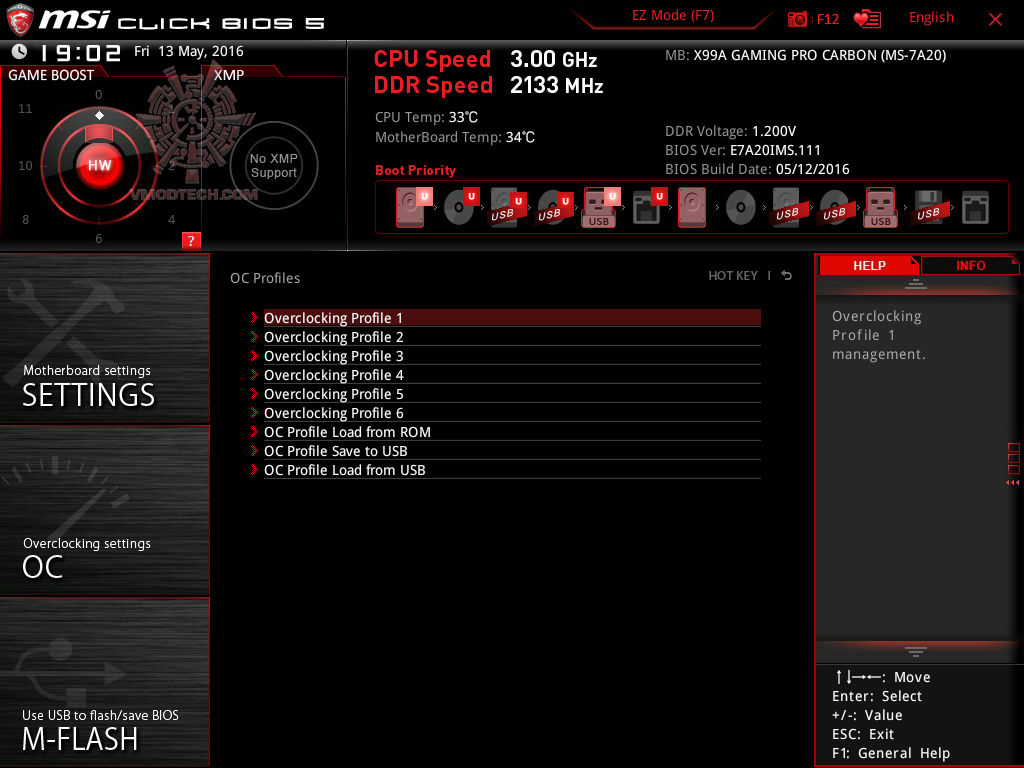Viewport: 1024px width, 768px height.
Task: Switch to EZ Mode (F7)
Action: (x=673, y=16)
